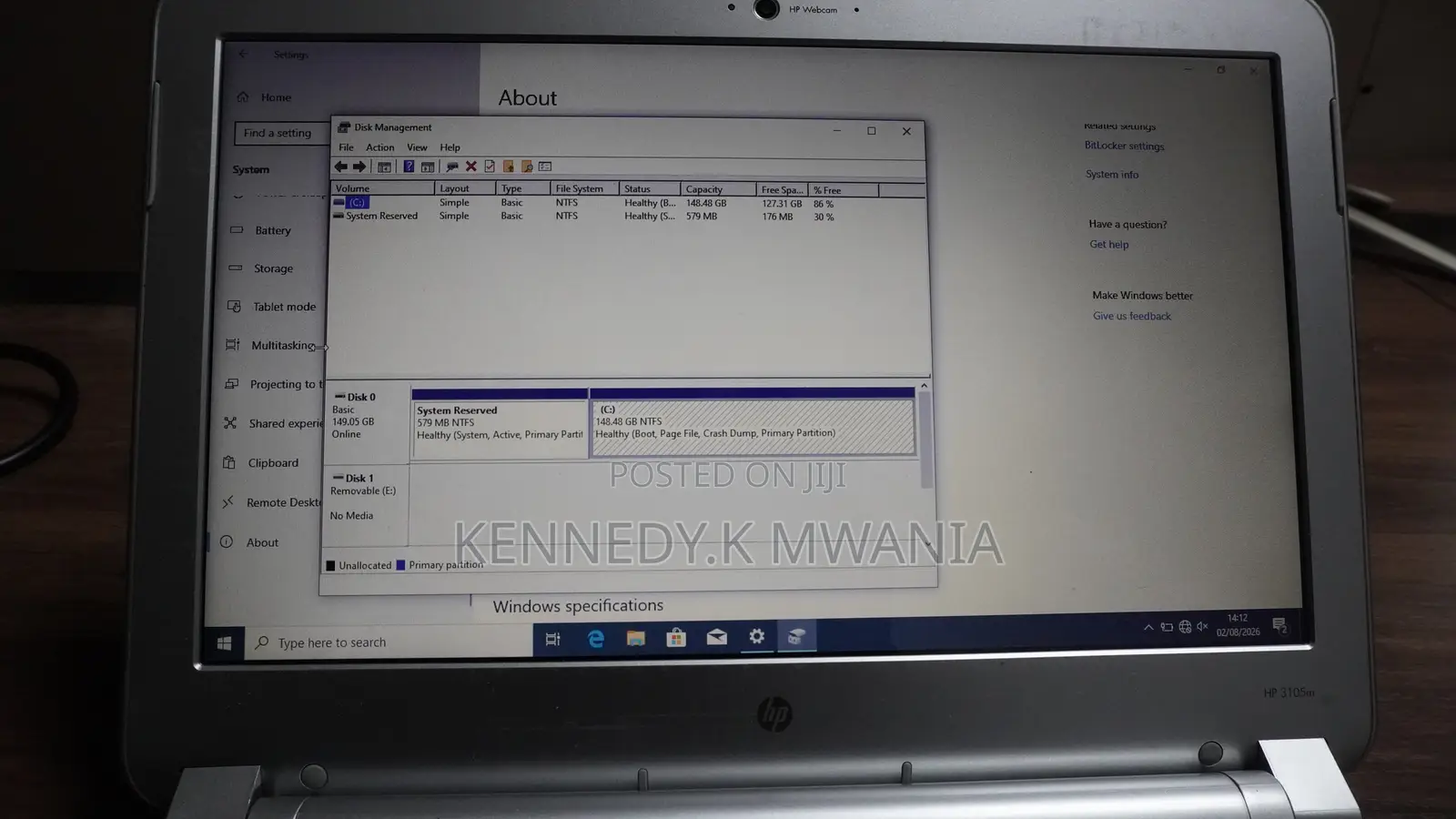This screenshot has width=1456, height=819.
Task: Open Tablet mode in Settings sidebar
Action: [272, 307]
